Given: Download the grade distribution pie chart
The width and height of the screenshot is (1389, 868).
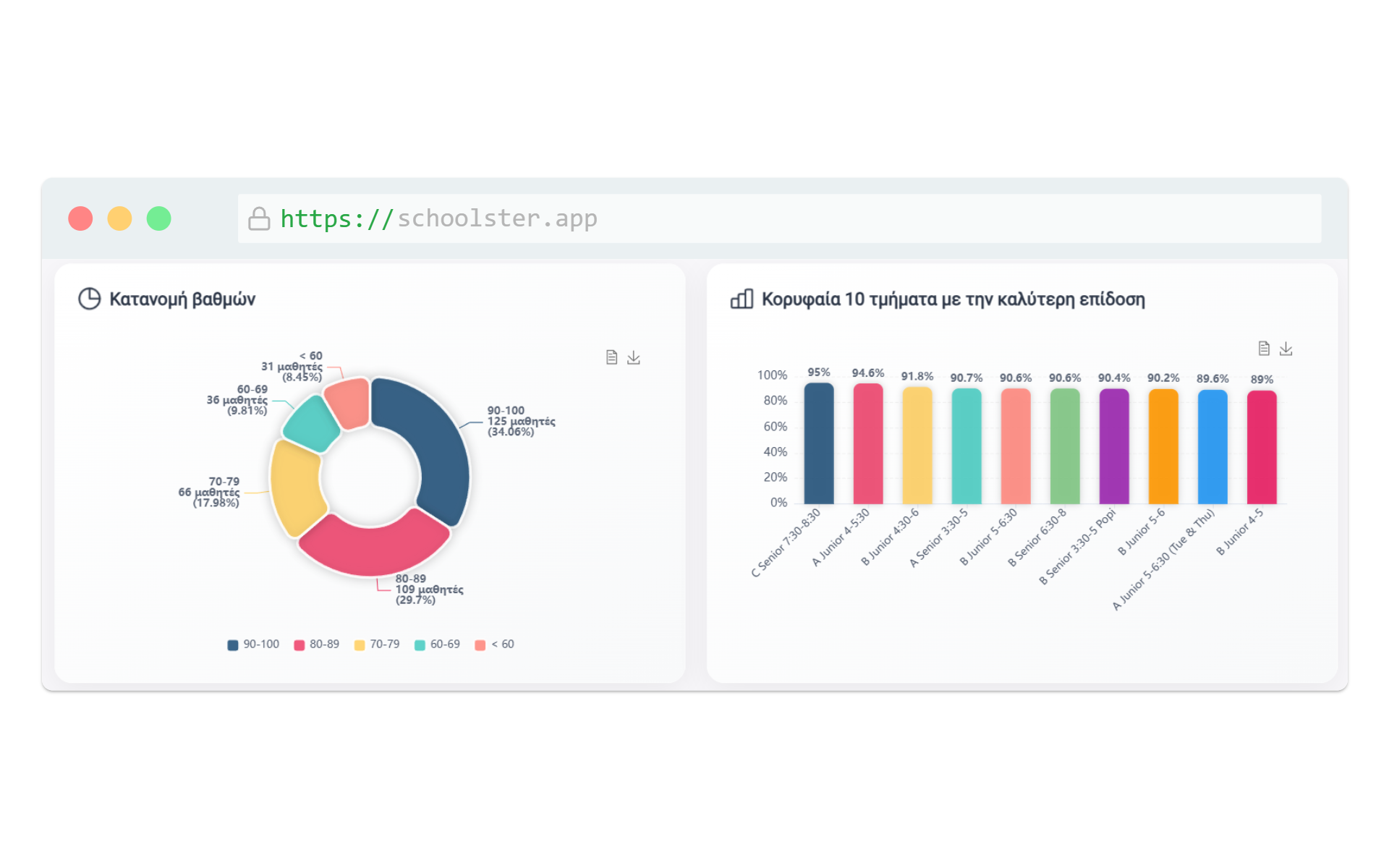Looking at the screenshot, I should (634, 357).
